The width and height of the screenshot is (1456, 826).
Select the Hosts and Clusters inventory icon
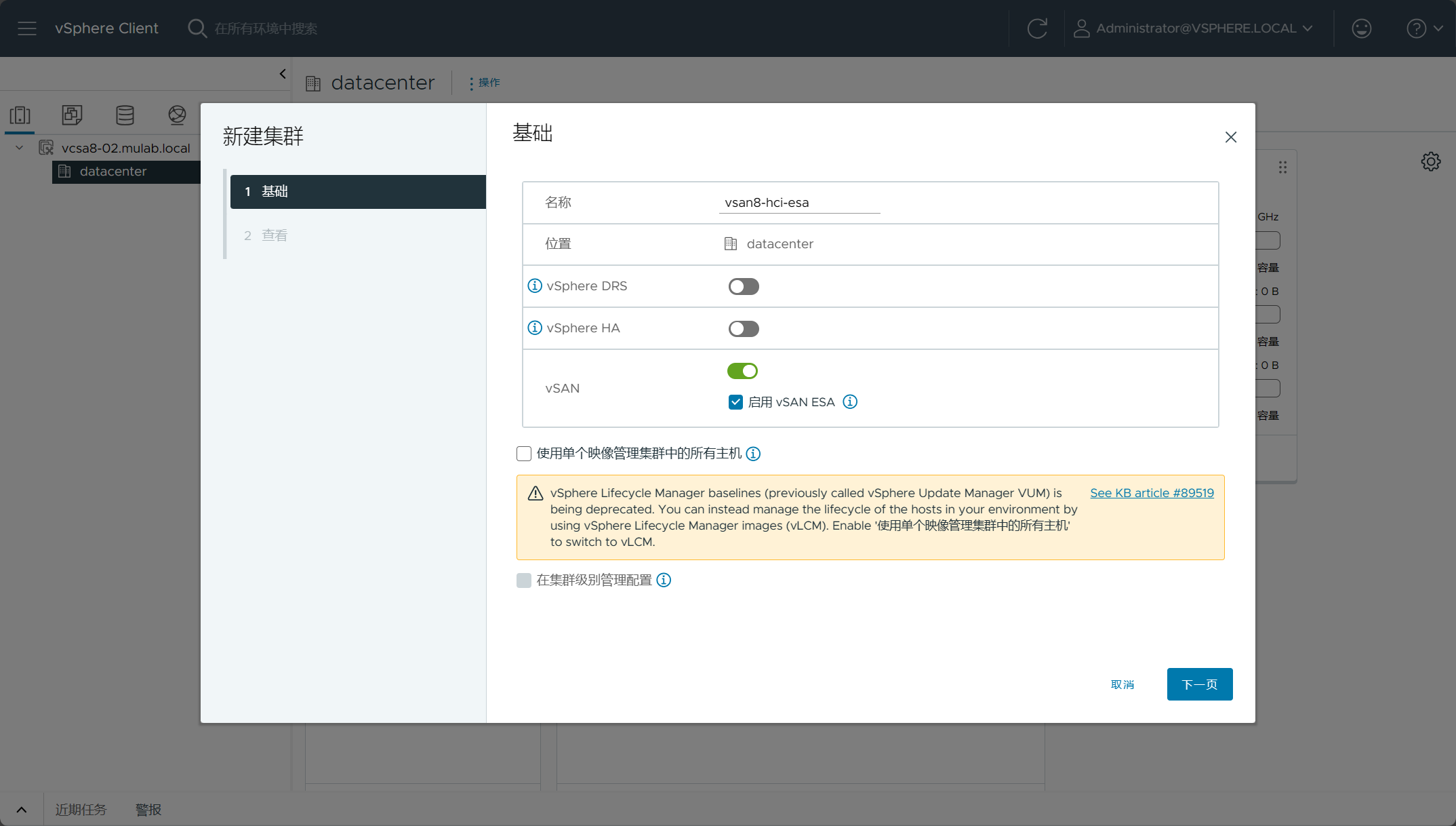click(20, 115)
